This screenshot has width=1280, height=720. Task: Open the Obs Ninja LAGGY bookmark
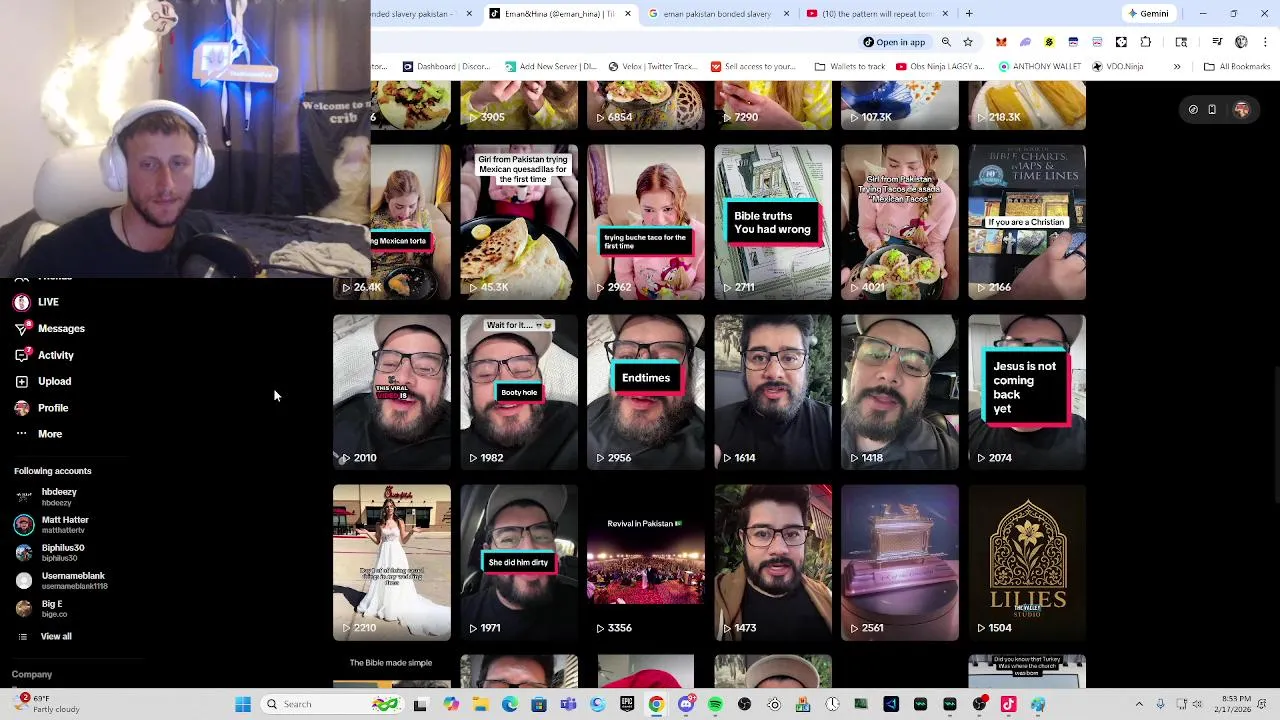[940, 67]
